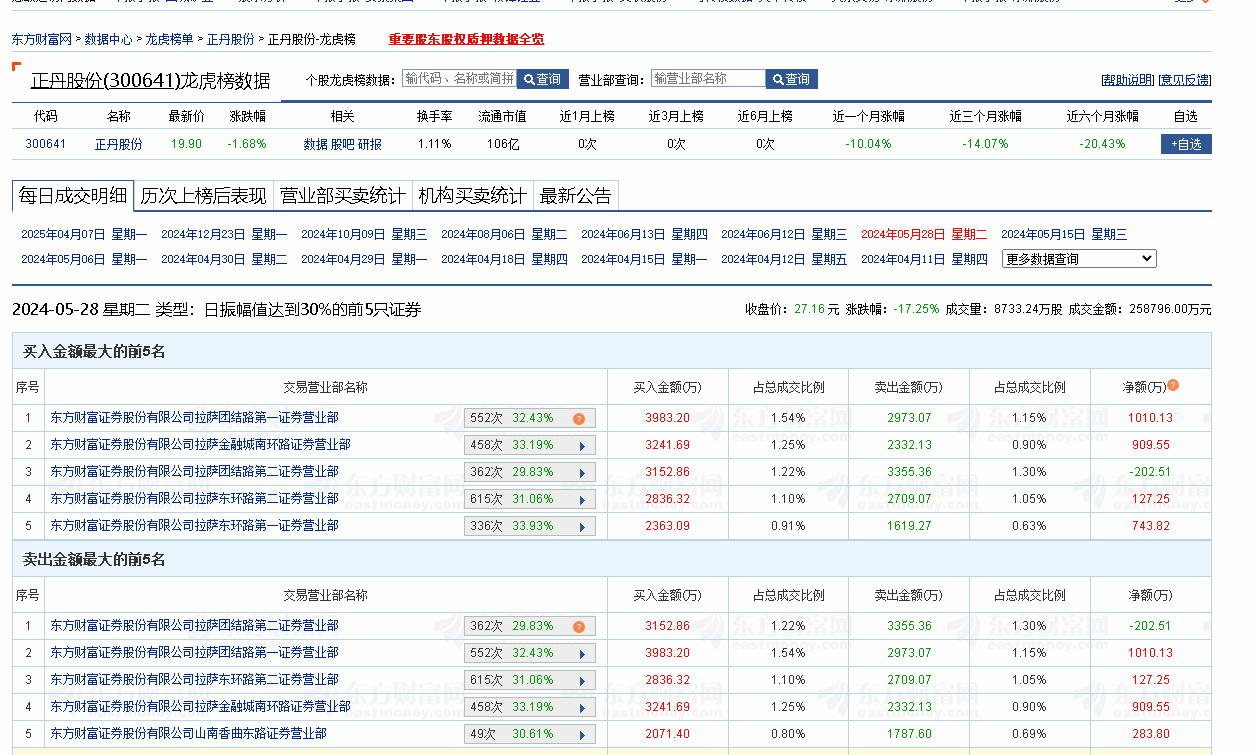The image size is (1255, 755).
Task: Open sell-table 拉萨团结路第二证券营业部 link
Action: point(194,625)
